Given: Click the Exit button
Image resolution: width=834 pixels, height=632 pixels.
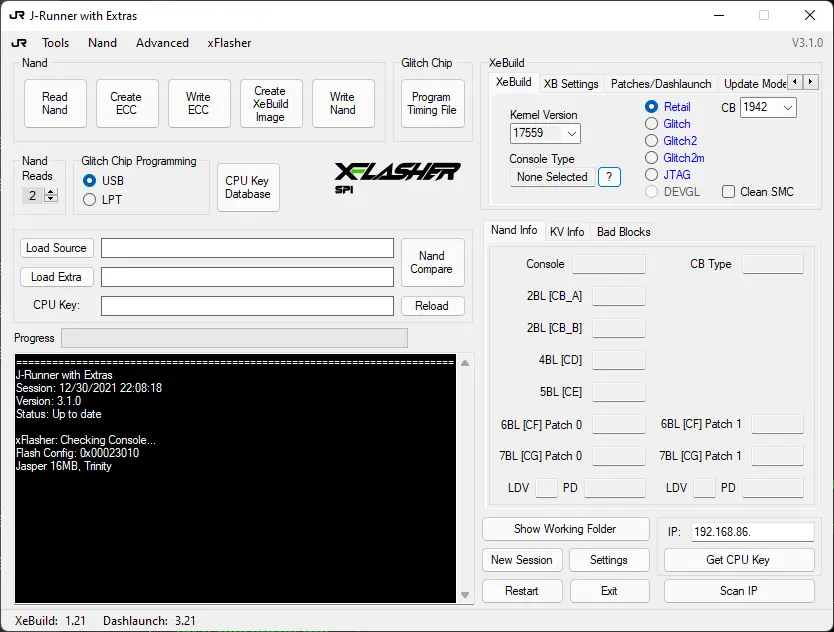Looking at the screenshot, I should pos(609,591).
